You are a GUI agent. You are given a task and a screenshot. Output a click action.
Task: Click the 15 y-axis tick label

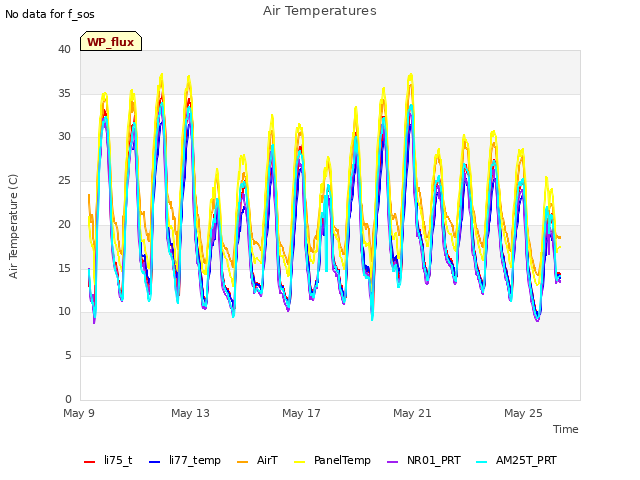point(64,268)
